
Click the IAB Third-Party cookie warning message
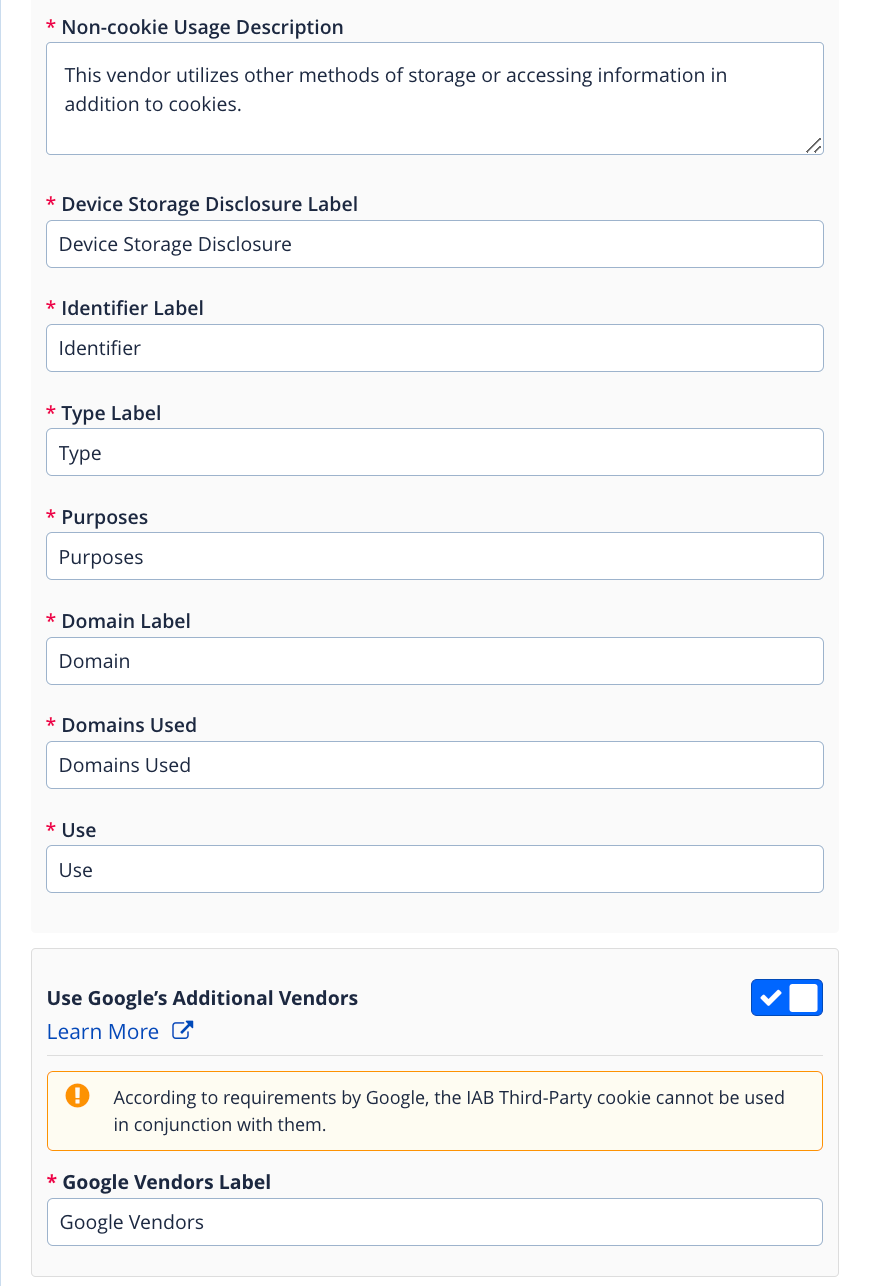449,1111
